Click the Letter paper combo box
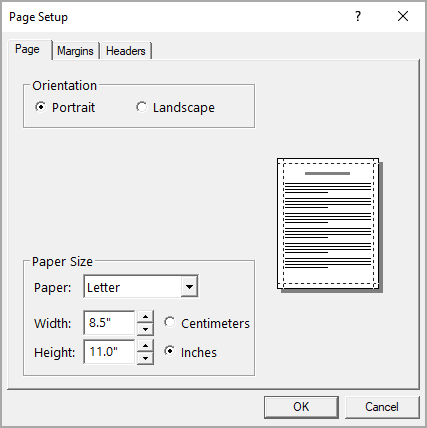This screenshot has width=427, height=428. point(141,286)
